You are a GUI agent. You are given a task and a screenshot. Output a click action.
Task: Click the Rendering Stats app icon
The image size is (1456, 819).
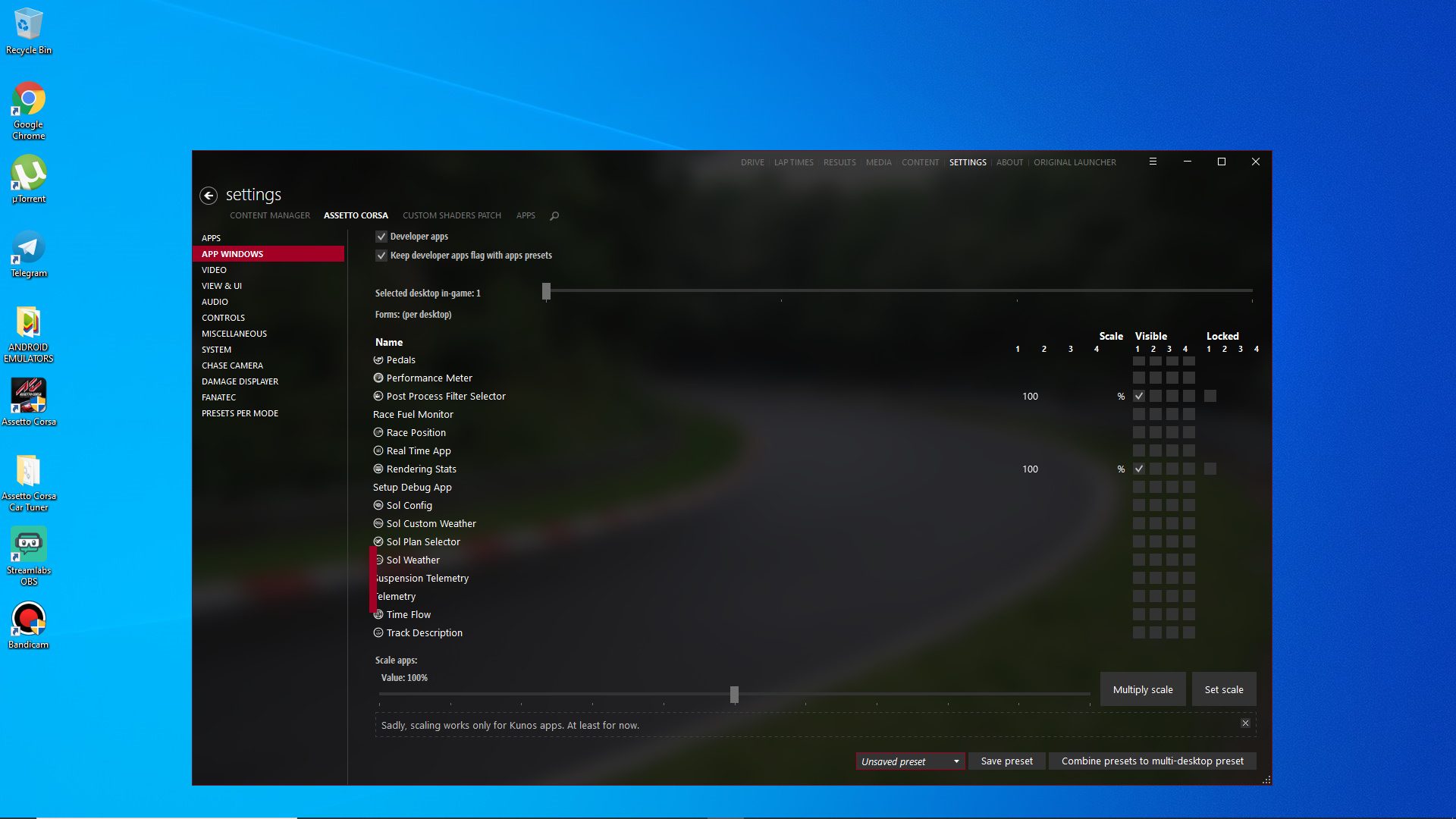[378, 469]
